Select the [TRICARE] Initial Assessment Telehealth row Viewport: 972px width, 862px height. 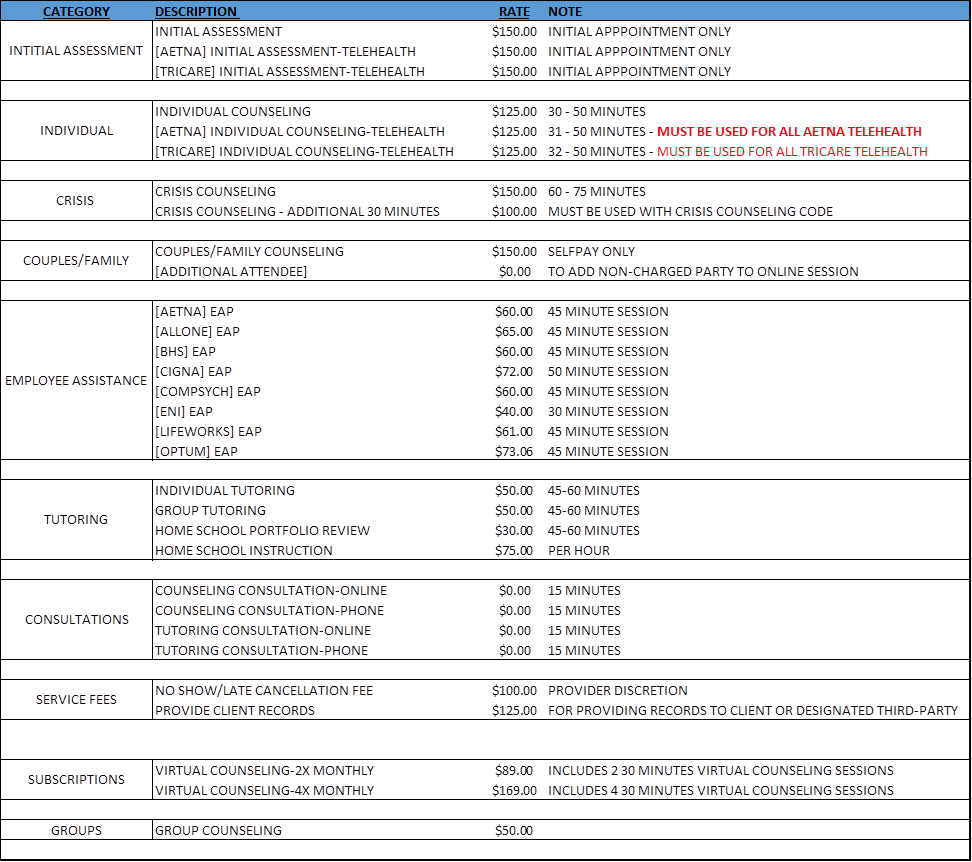(x=290, y=72)
